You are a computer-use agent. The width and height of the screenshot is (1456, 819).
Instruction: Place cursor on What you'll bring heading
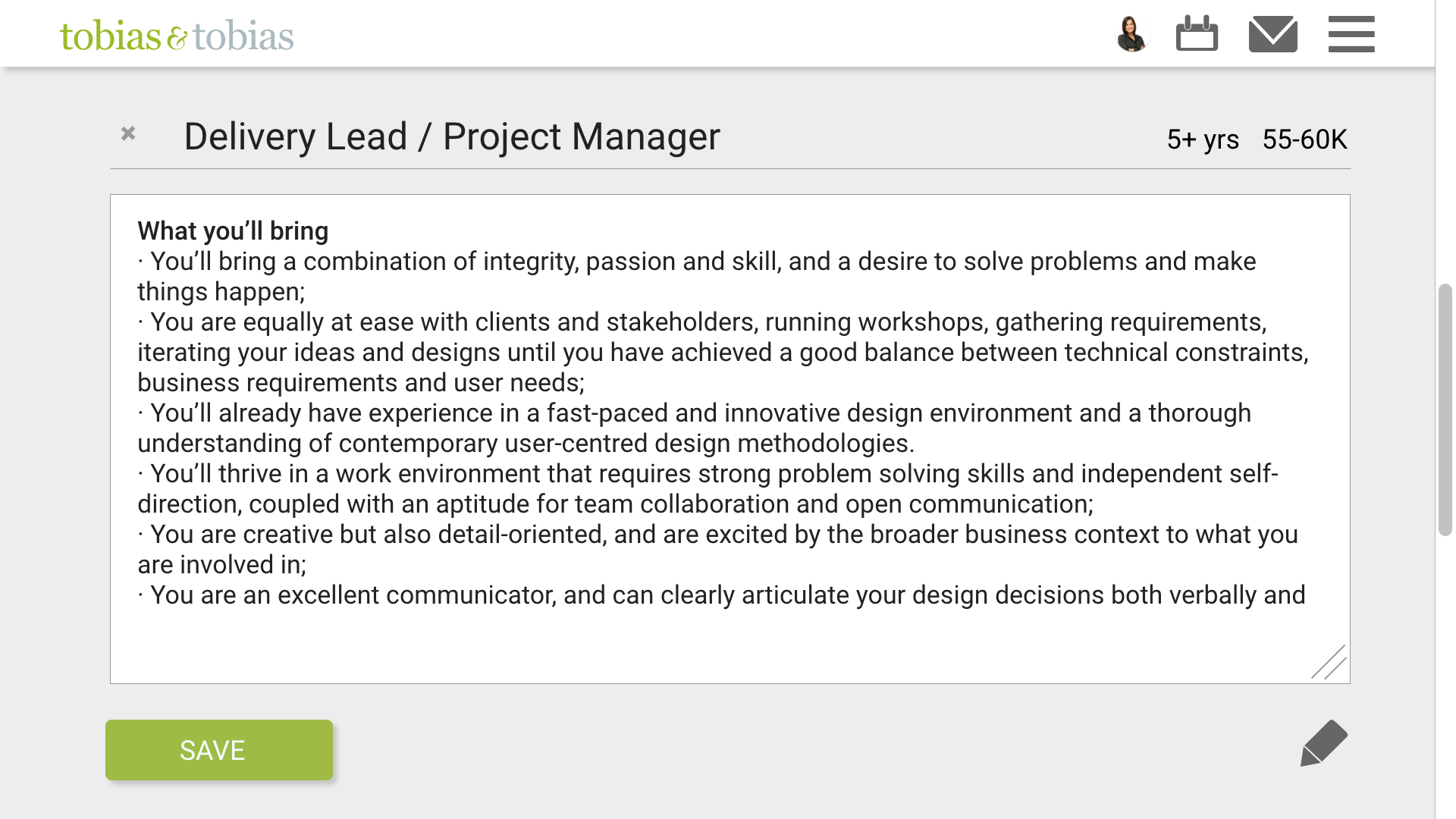click(233, 231)
